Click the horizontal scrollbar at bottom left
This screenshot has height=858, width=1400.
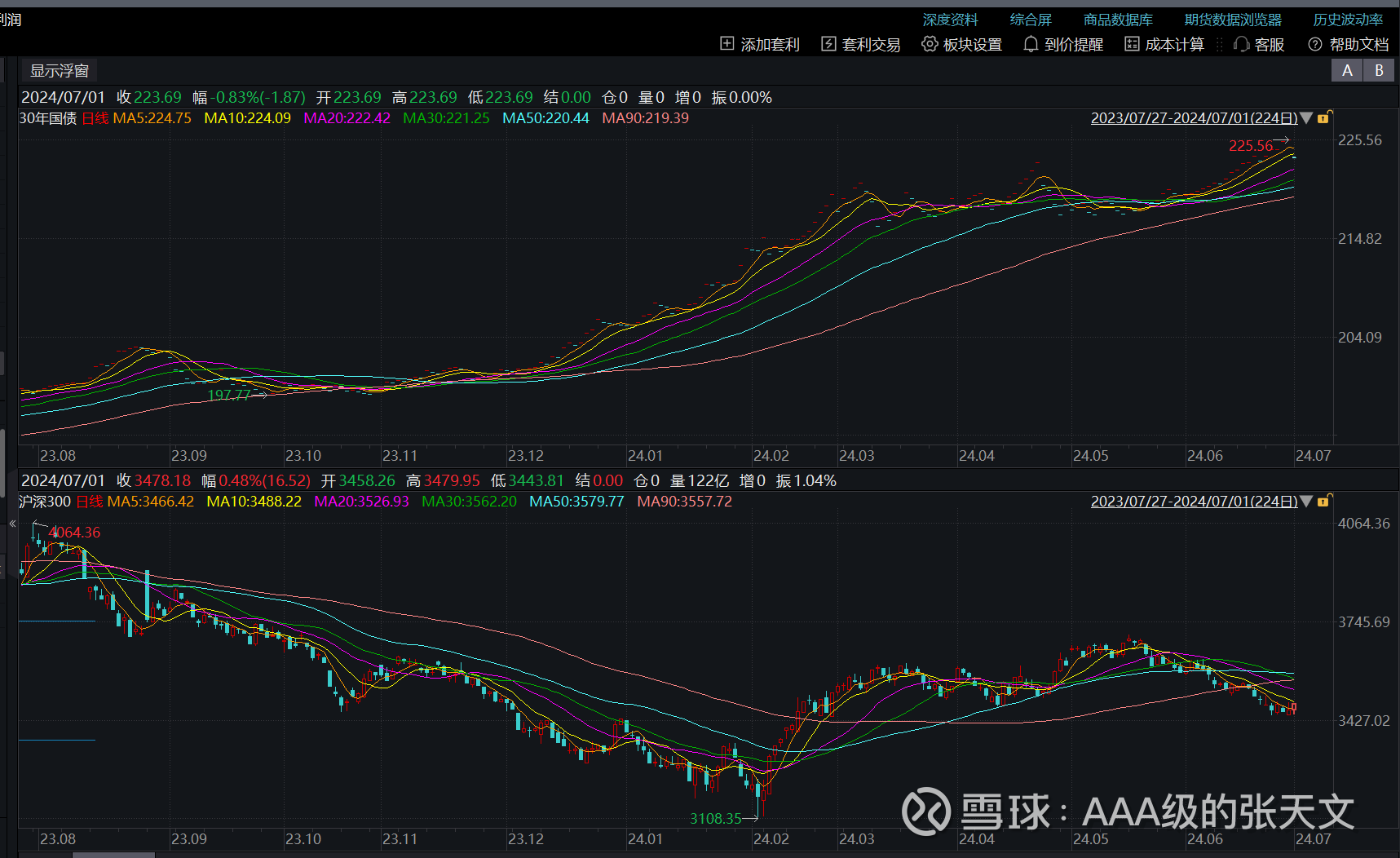113,855
